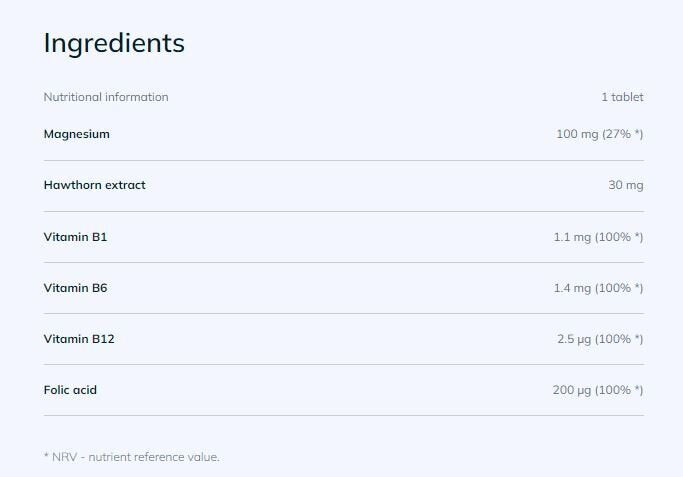Screen dimensions: 683x477
Task: Click the 100% NRV value for Vitamin B1
Action: 619,237
